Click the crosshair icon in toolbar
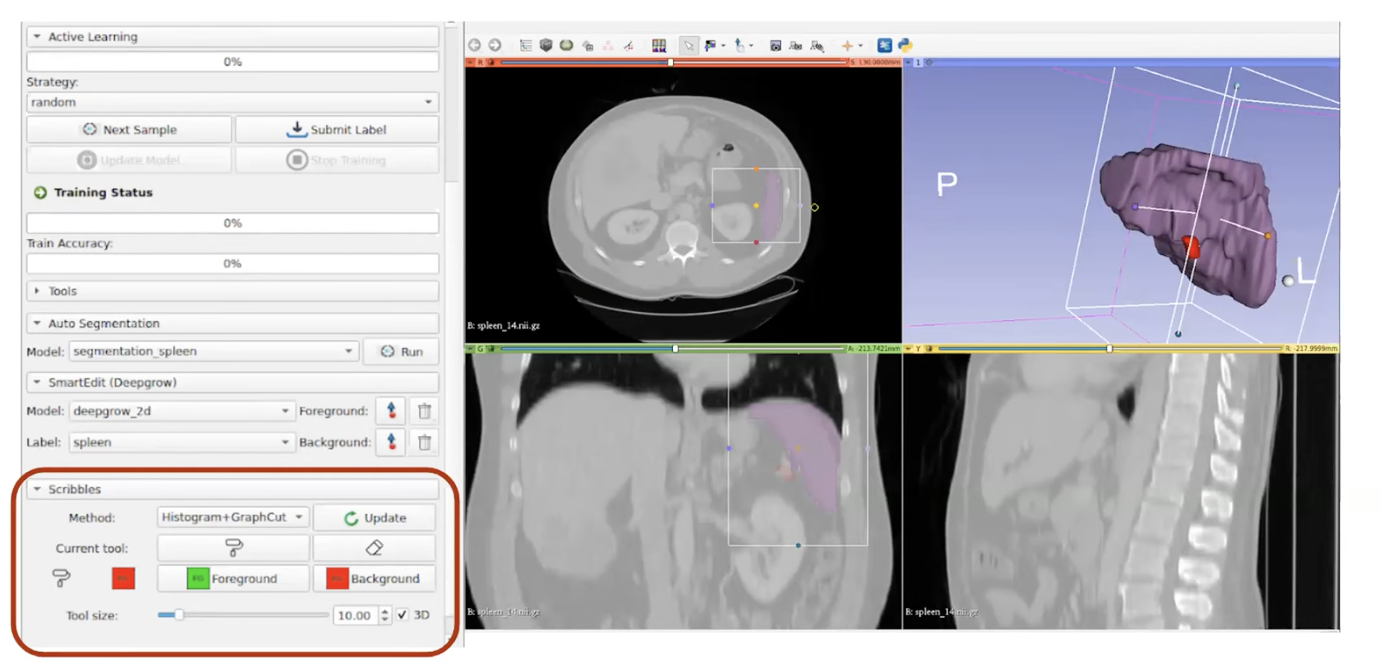This screenshot has width=1382, height=670. coord(848,45)
